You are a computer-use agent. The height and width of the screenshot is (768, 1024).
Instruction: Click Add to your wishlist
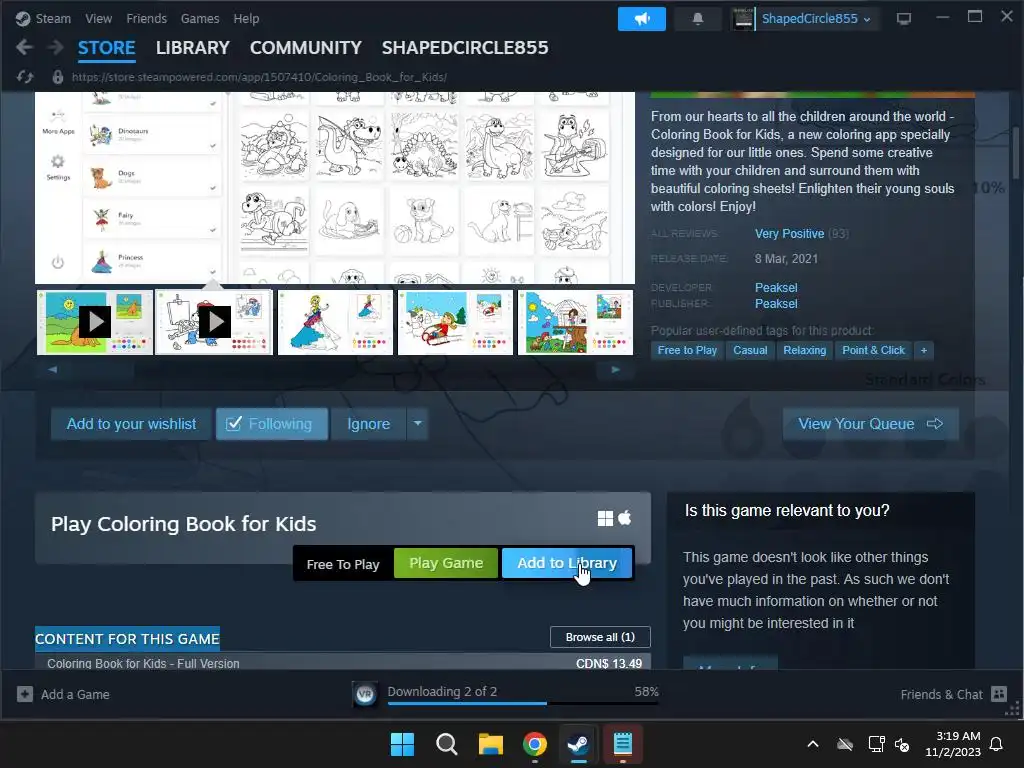tap(131, 424)
